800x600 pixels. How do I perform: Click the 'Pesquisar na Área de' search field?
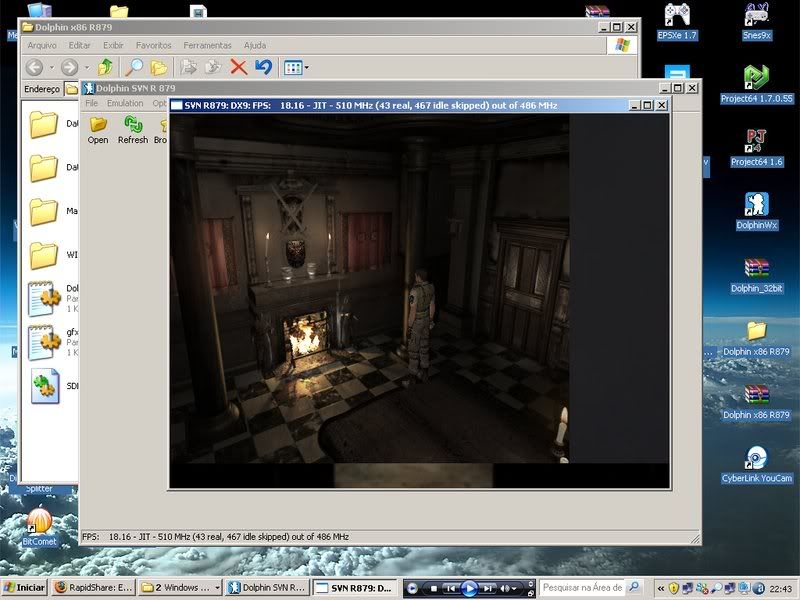[583, 587]
